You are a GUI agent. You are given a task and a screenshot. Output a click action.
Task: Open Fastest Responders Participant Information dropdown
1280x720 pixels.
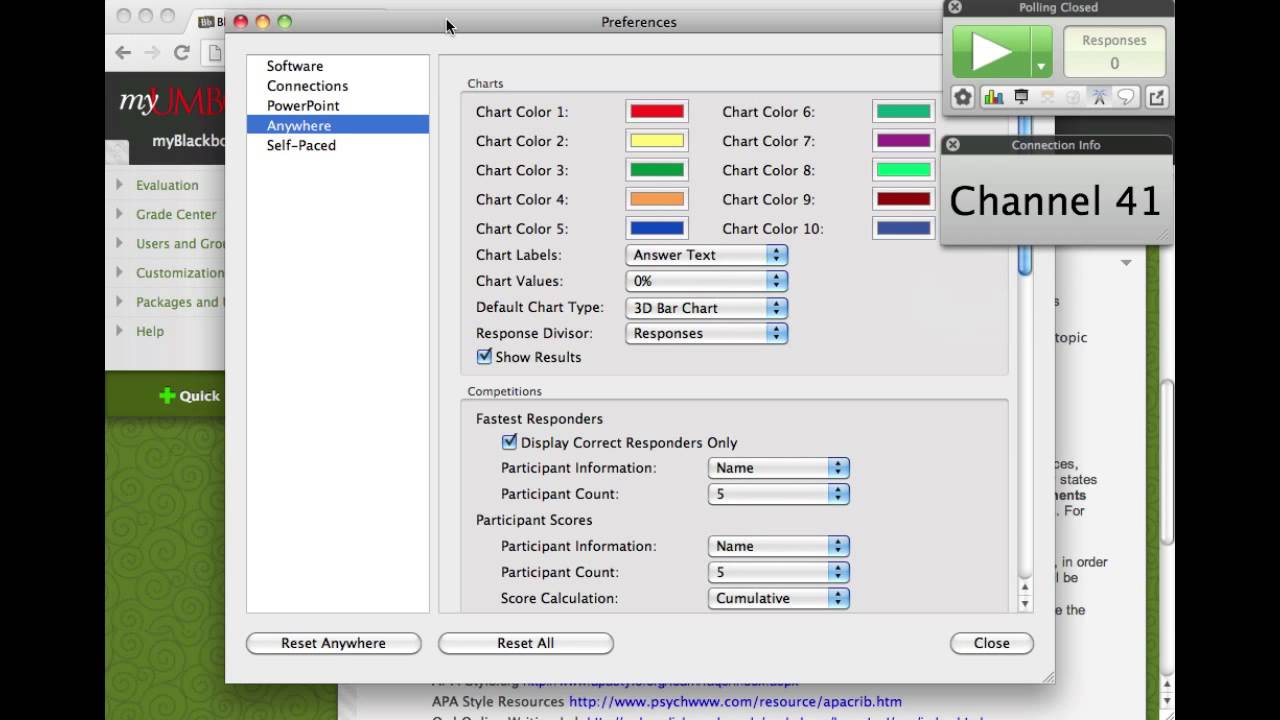[779, 468]
